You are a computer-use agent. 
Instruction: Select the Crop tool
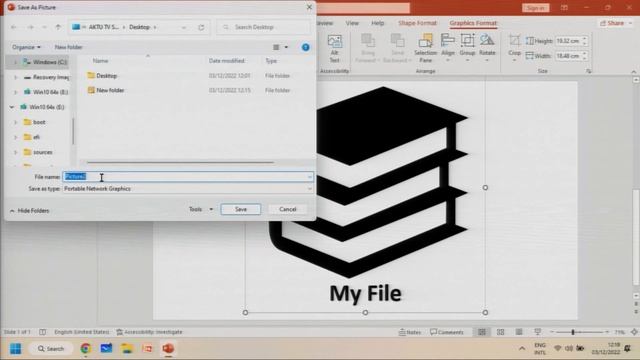coord(514,48)
